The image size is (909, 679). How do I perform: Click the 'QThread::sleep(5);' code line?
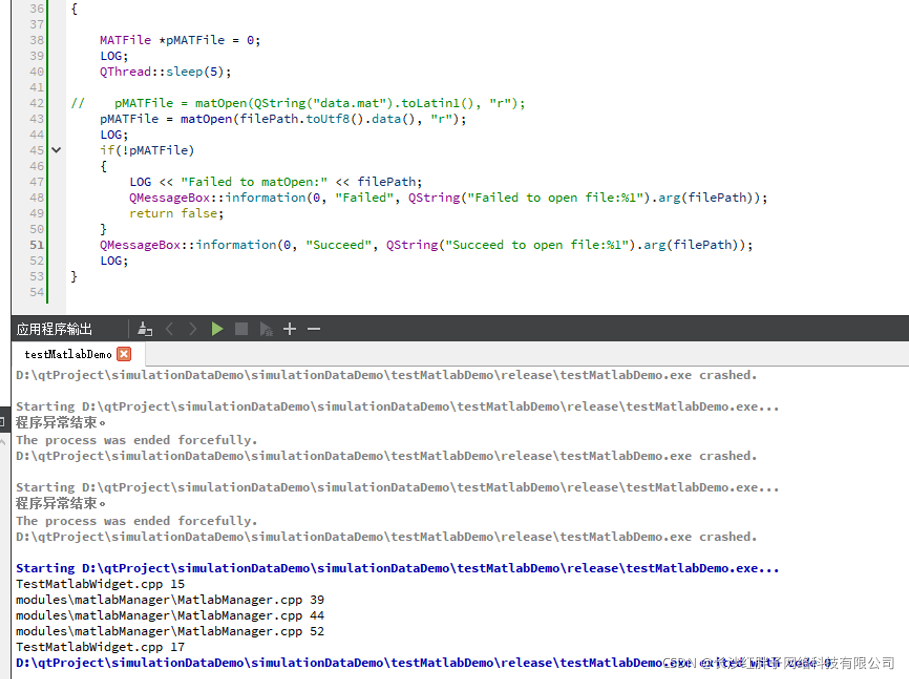point(165,72)
